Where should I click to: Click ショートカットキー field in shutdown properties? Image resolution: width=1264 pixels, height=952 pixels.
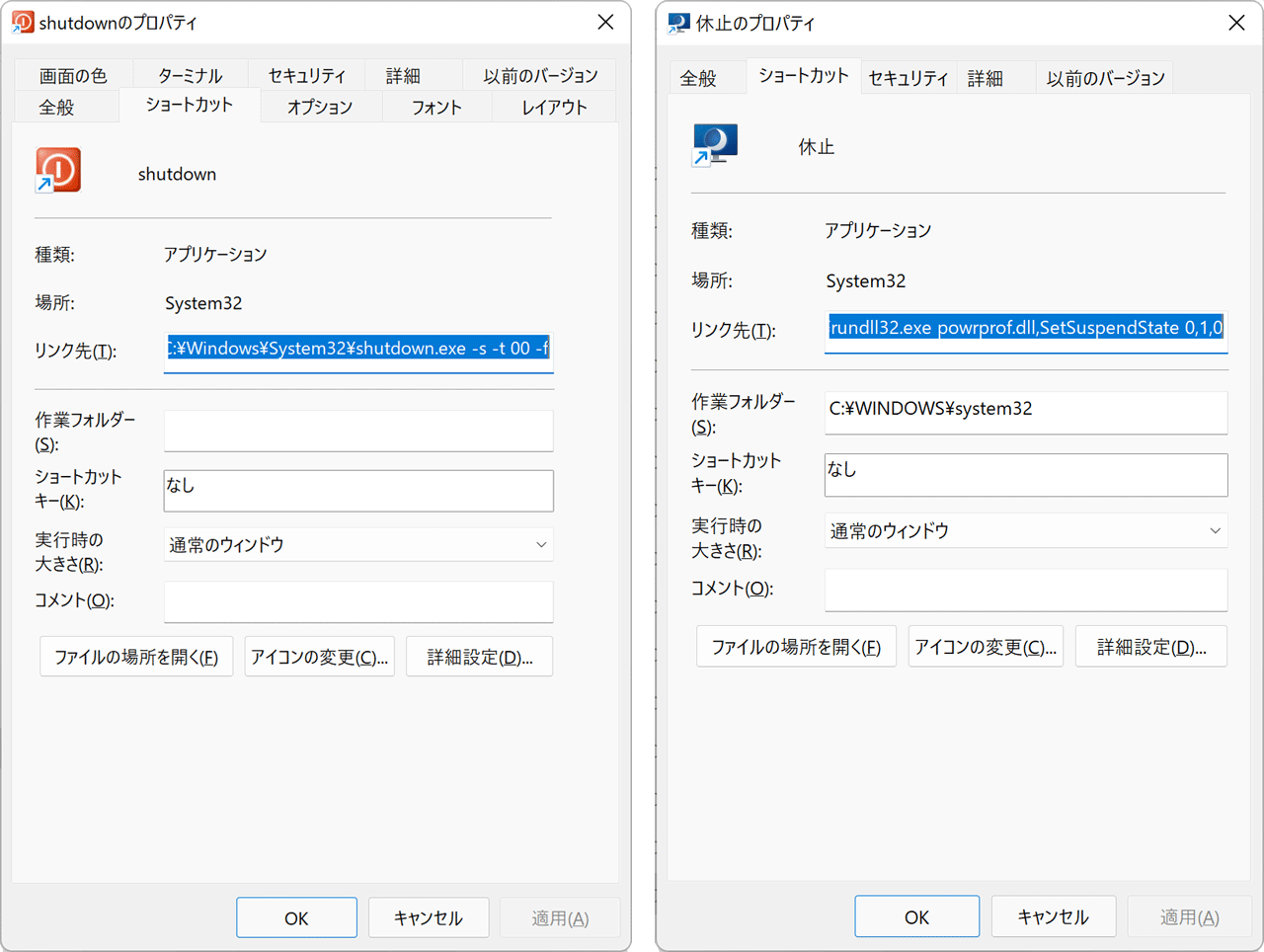(358, 491)
